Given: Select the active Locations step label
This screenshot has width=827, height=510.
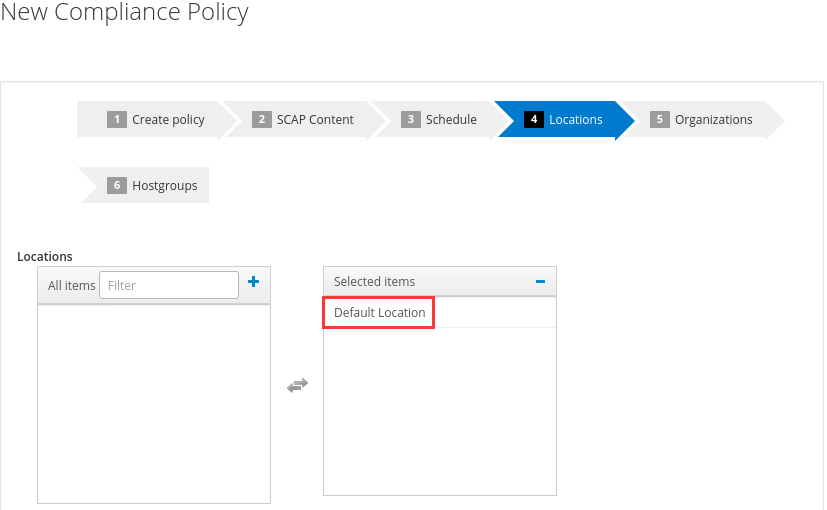Looking at the screenshot, I should [575, 120].
